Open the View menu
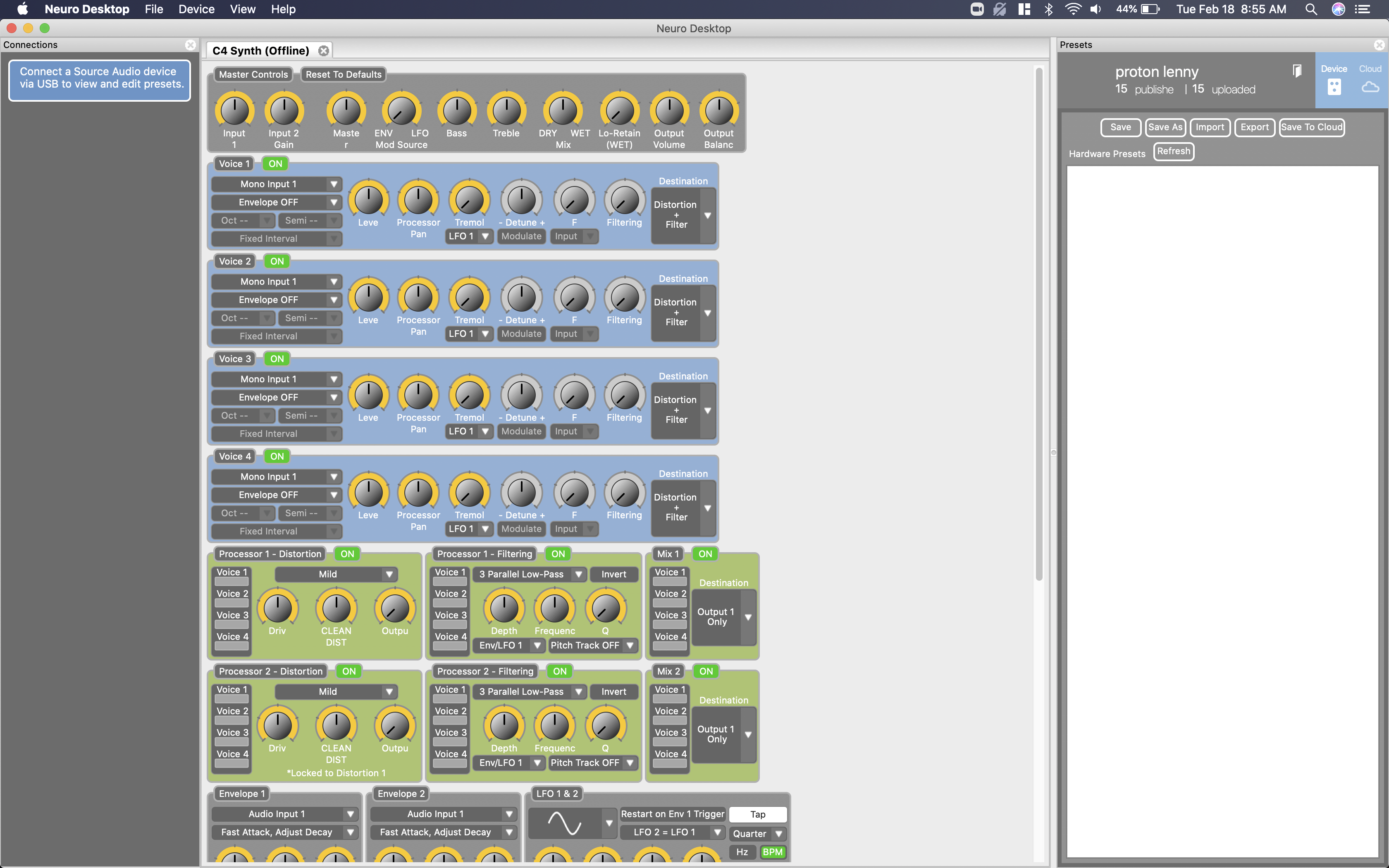Viewport: 1389px width, 868px height. 243,9
